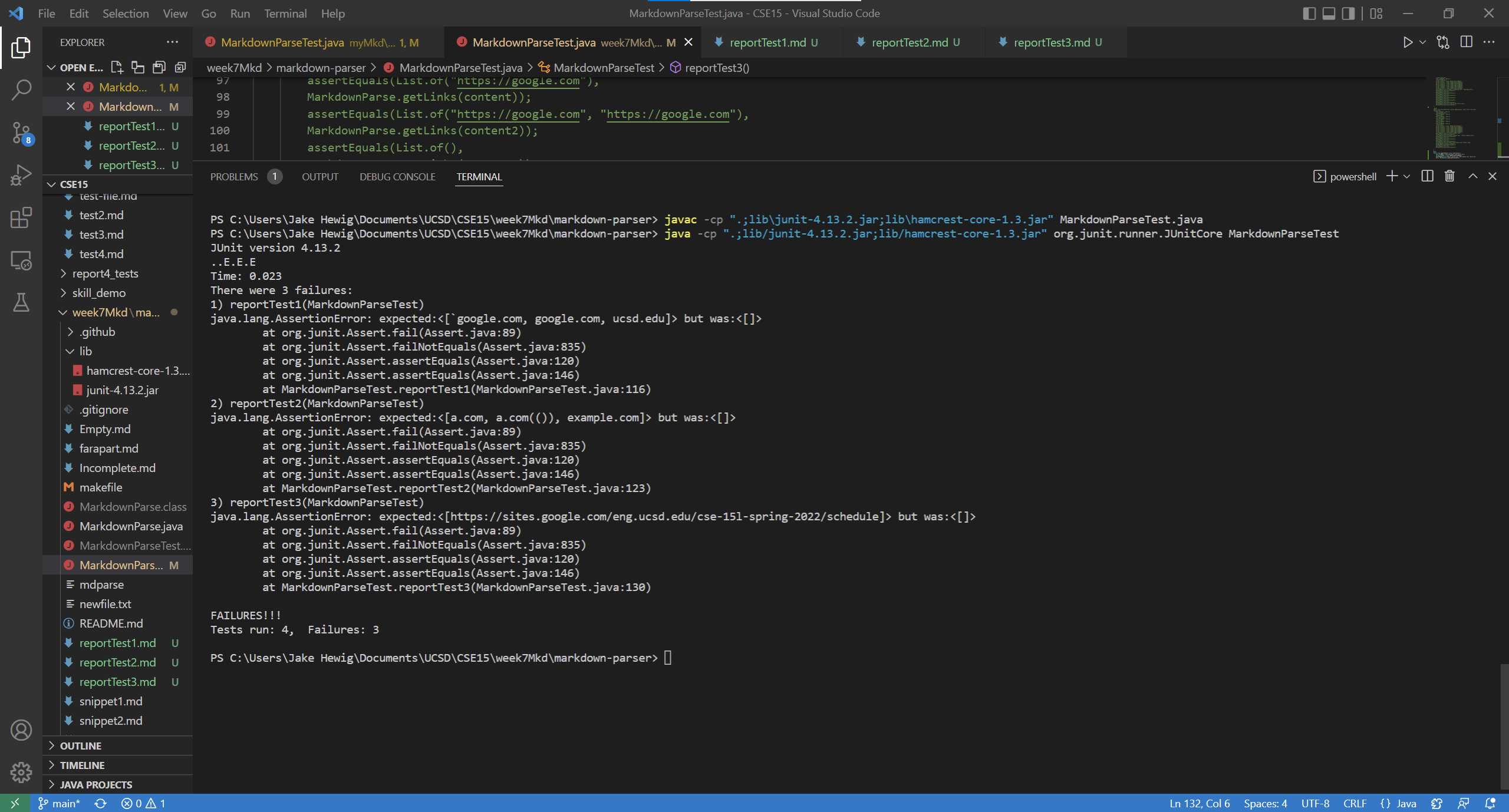Toggle the primary side bar layout button

[1309, 14]
